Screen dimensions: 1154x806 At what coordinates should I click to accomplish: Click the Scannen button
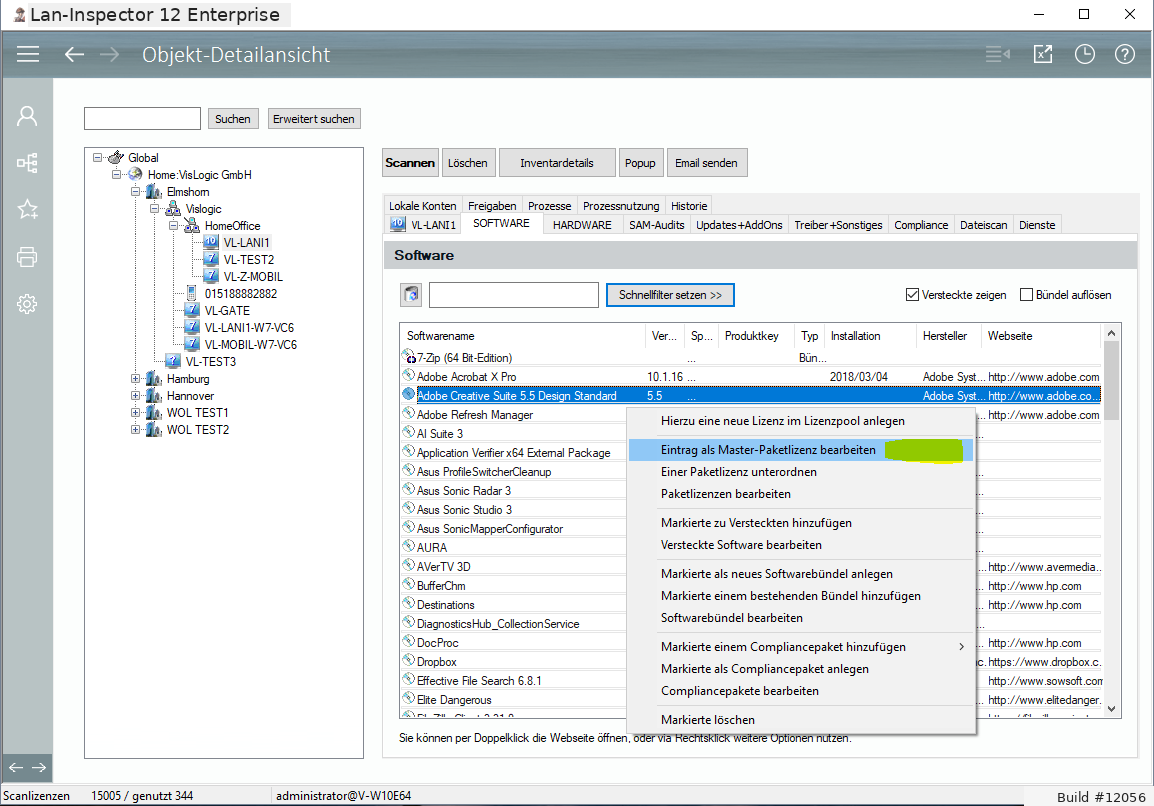410,163
